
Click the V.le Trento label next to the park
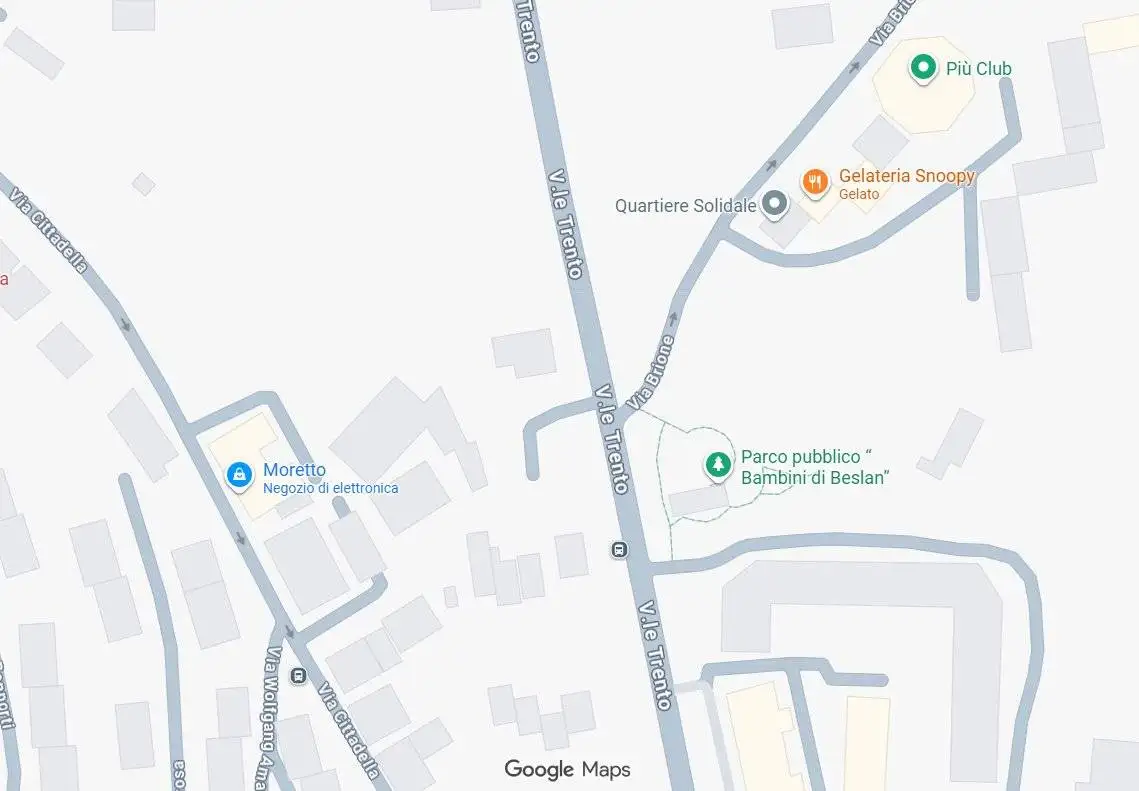pos(612,439)
